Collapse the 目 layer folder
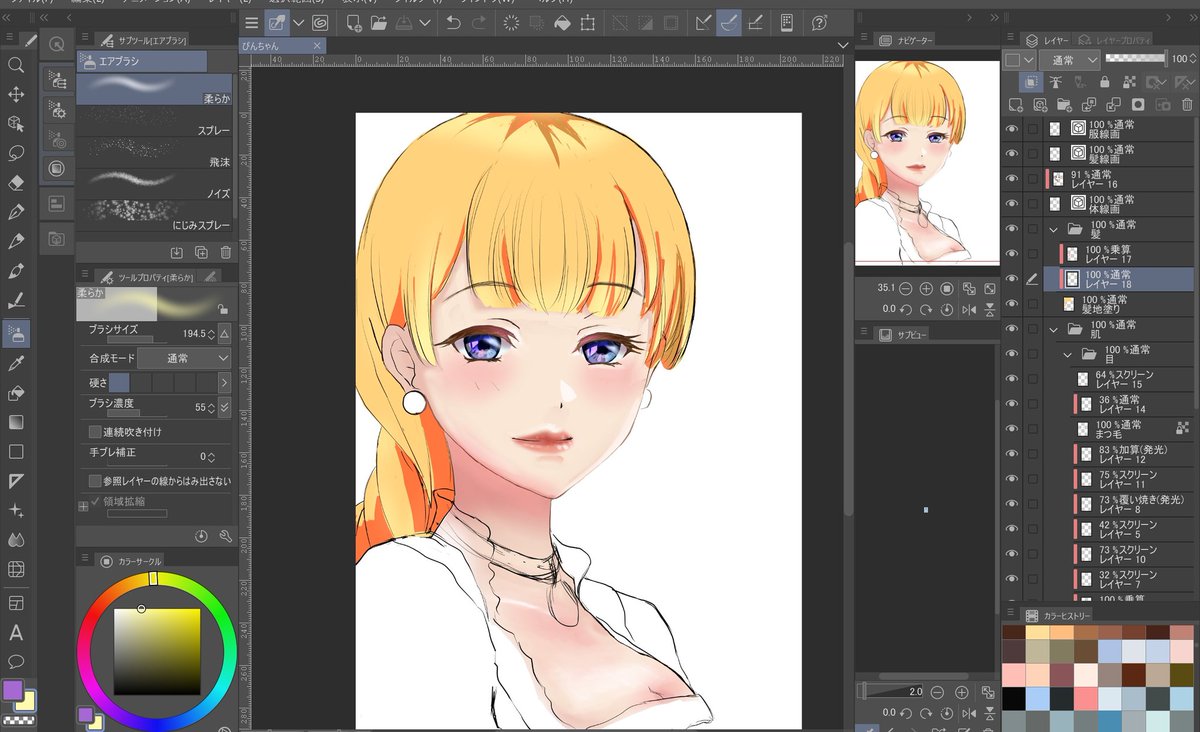The height and width of the screenshot is (732, 1200). tap(1066, 354)
